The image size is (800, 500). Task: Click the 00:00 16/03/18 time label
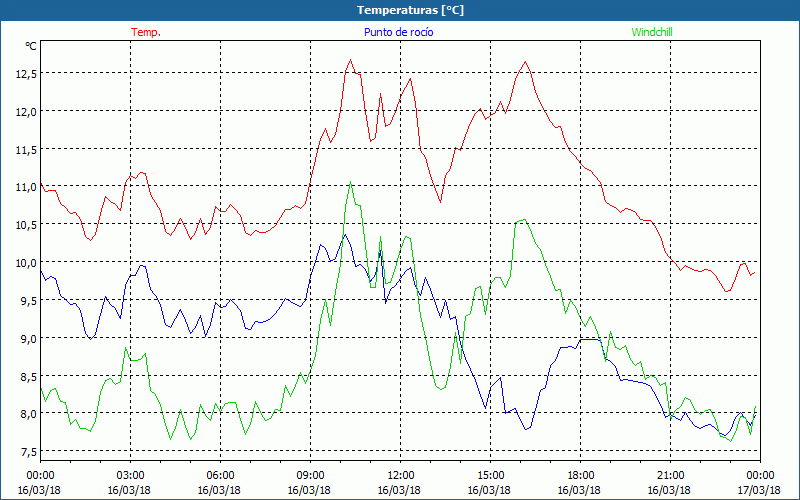pyautogui.click(x=39, y=483)
